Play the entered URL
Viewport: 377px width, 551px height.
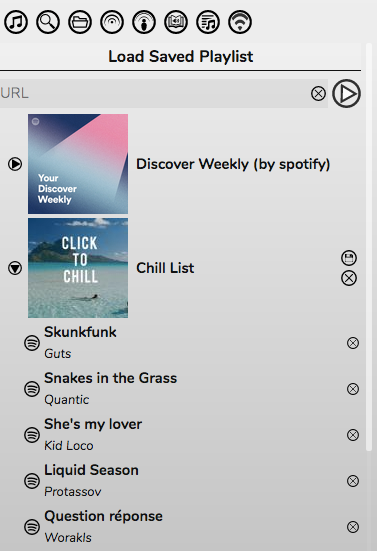(x=346, y=93)
